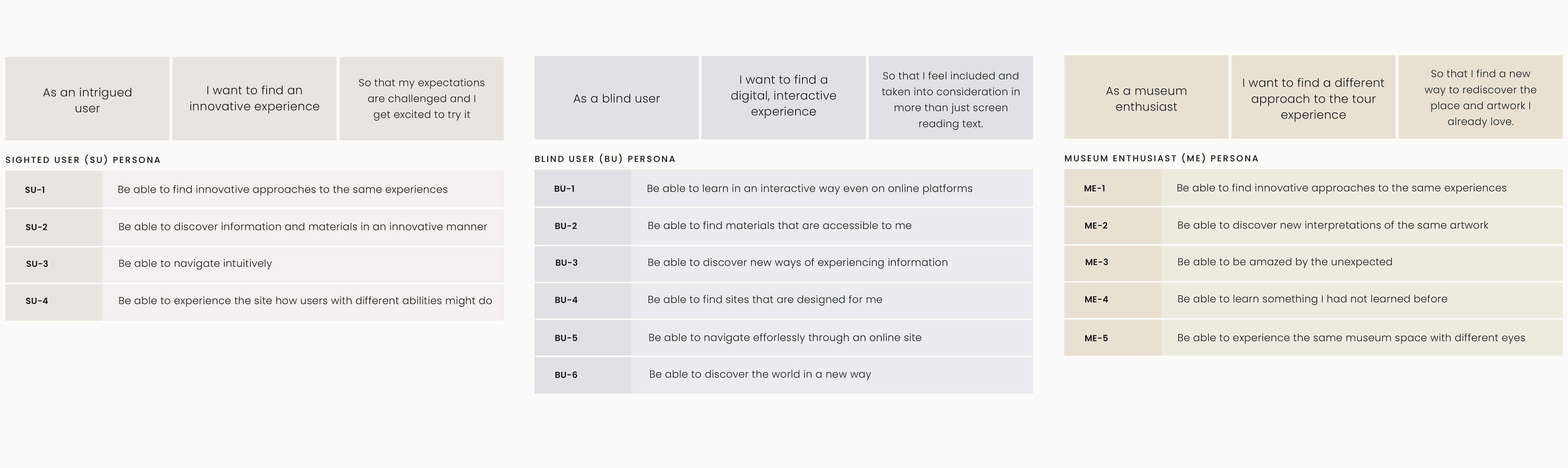Click the "SIGHTED USER (SU) PERSONA" heading
1568x468 pixels.
tap(83, 160)
